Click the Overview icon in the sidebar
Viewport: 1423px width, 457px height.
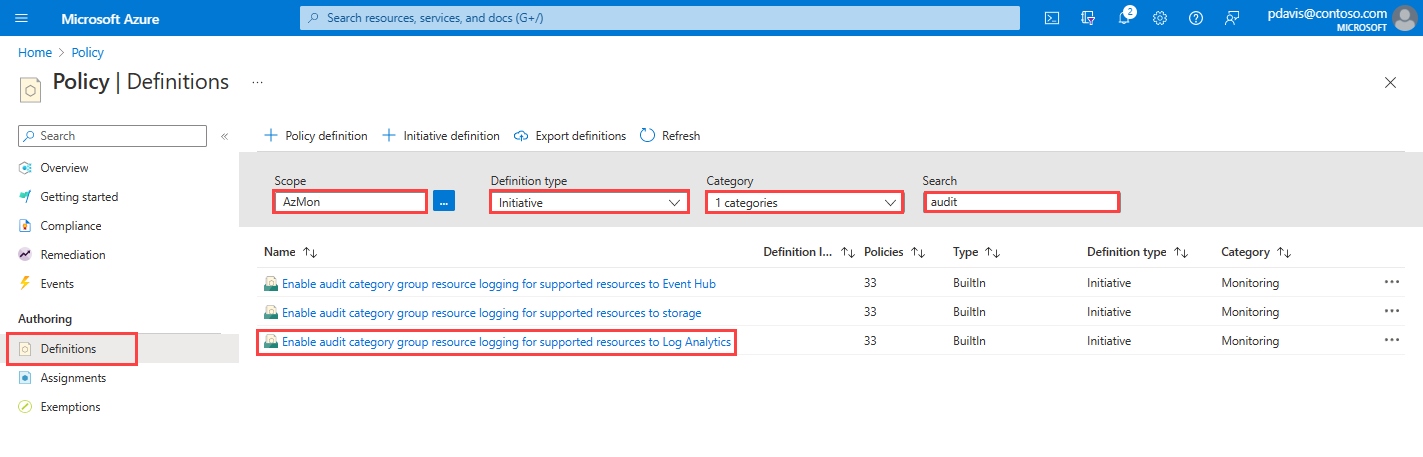pos(26,168)
